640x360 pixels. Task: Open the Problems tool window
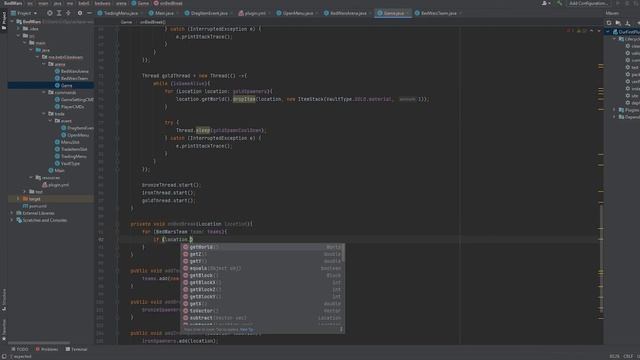(x=47, y=349)
